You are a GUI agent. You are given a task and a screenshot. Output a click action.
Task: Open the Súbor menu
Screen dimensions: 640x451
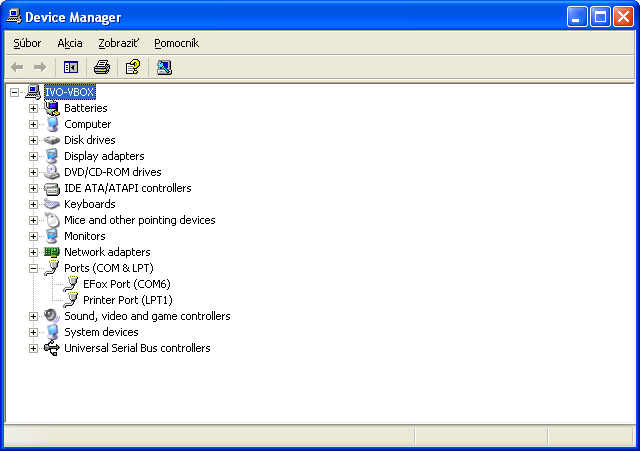click(x=27, y=43)
